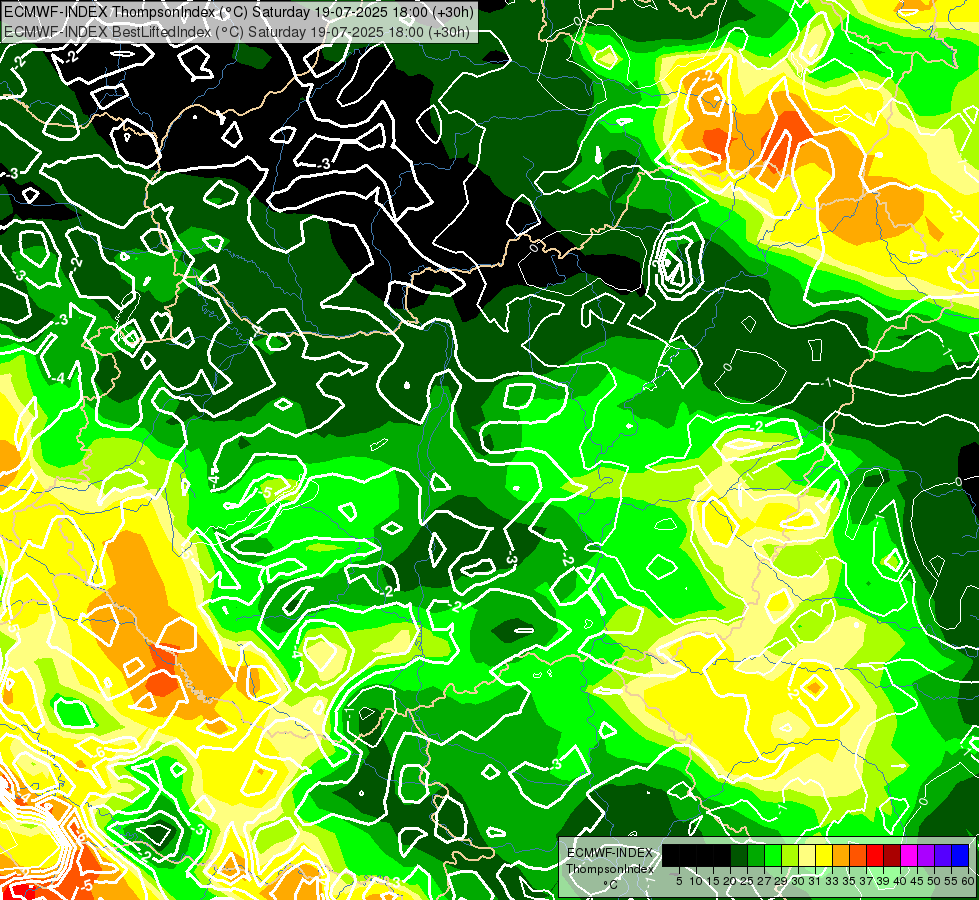Click the ECMWF-INDEX label in the legend
Viewport: 979px width, 900px height.
610,853
